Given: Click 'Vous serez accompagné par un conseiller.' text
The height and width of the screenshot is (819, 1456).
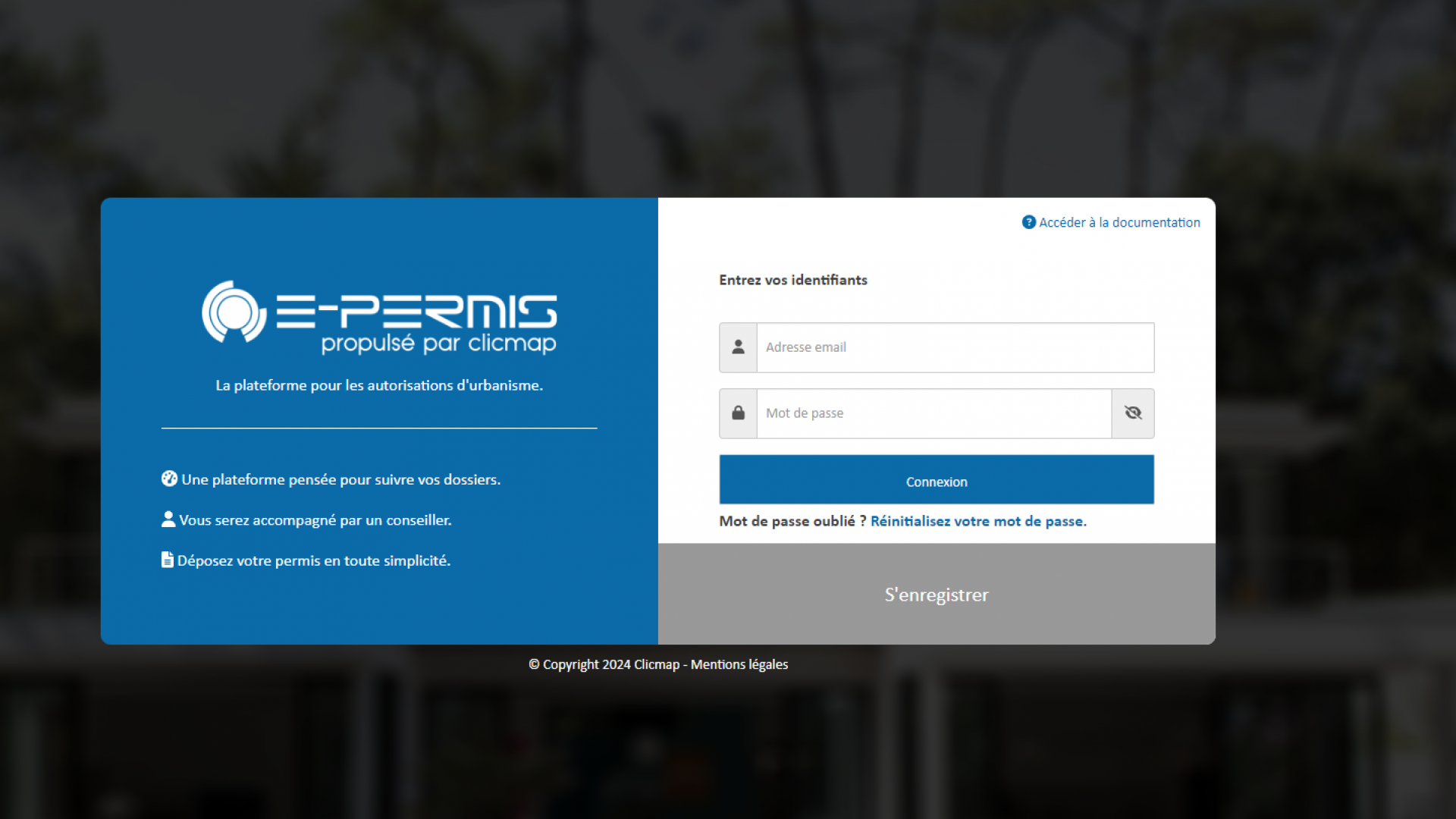Looking at the screenshot, I should pyautogui.click(x=315, y=520).
